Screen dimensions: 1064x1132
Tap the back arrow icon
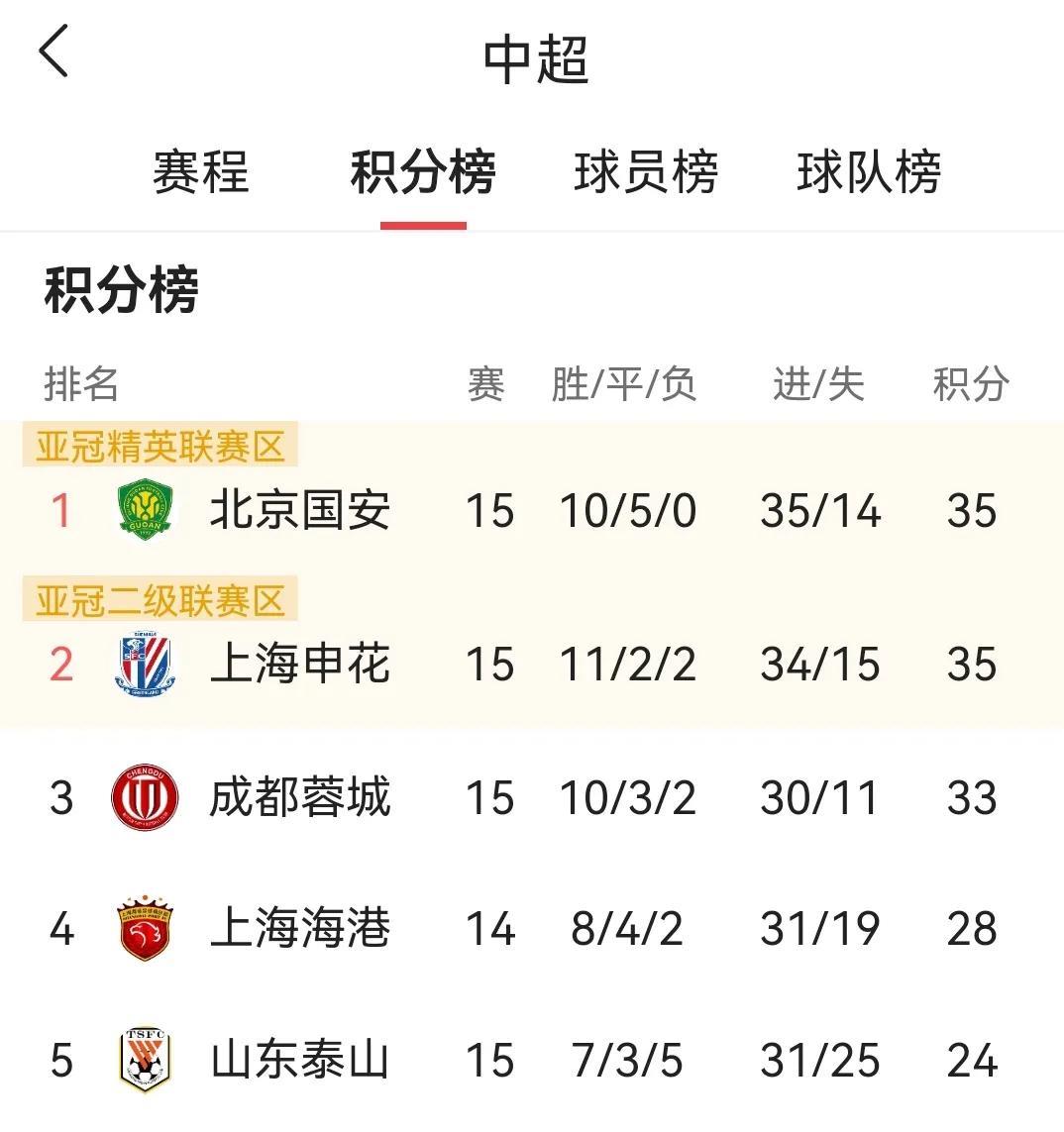(x=53, y=51)
